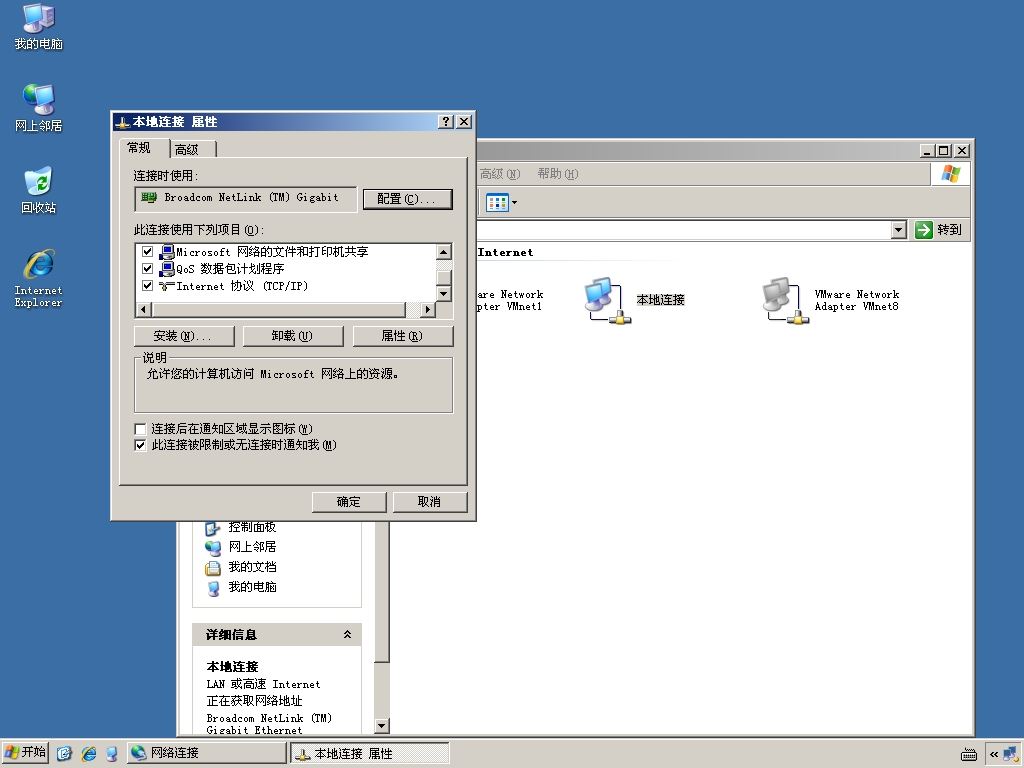Open 网上邻居 icon in the side panel
1024x768 pixels.
pyautogui.click(x=212, y=547)
